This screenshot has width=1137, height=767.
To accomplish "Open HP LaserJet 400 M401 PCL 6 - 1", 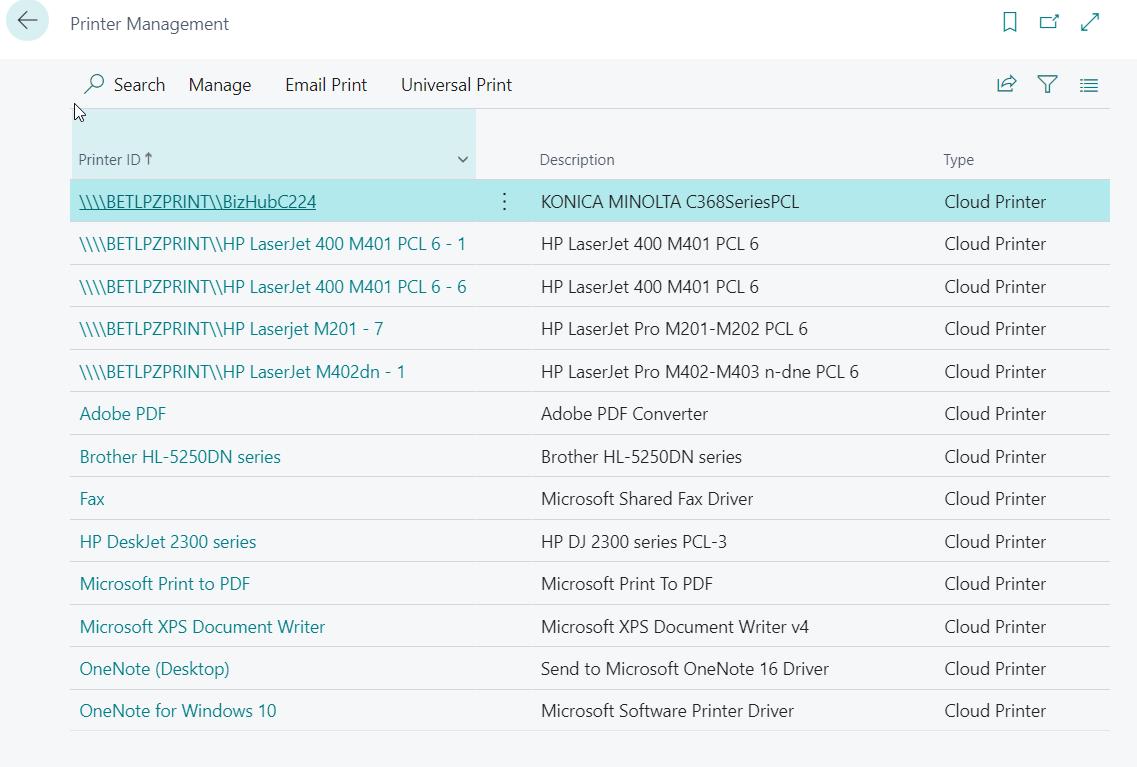I will point(273,244).
